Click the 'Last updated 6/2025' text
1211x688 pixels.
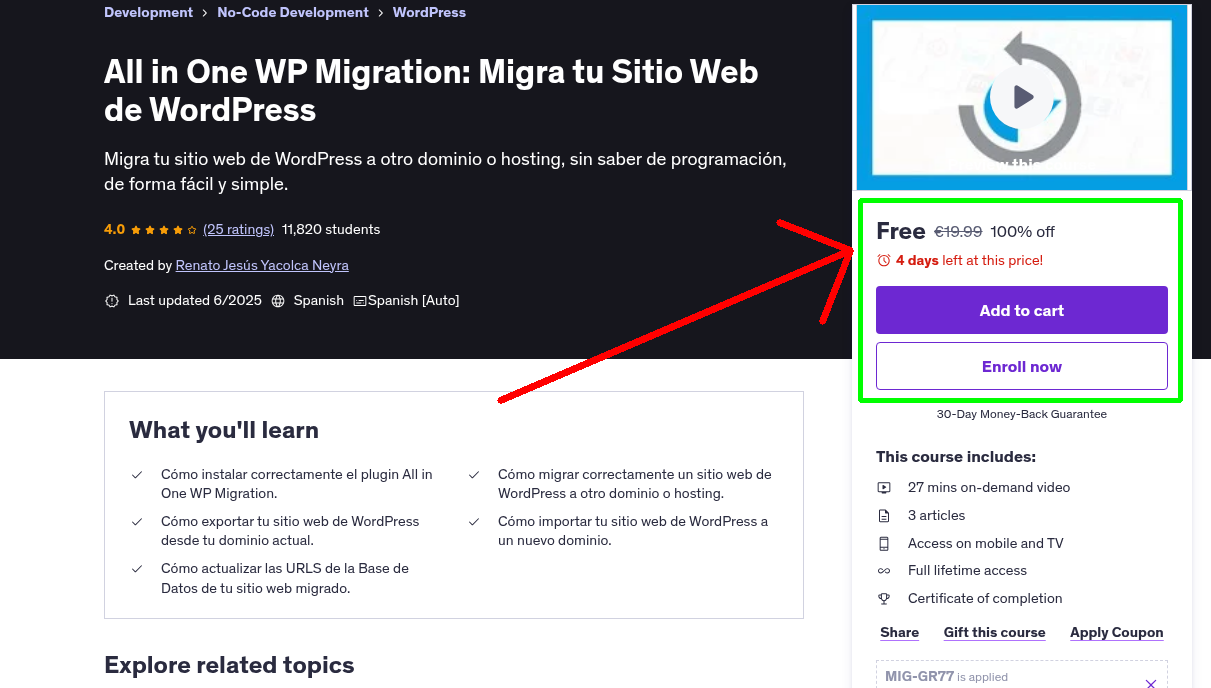tap(195, 300)
